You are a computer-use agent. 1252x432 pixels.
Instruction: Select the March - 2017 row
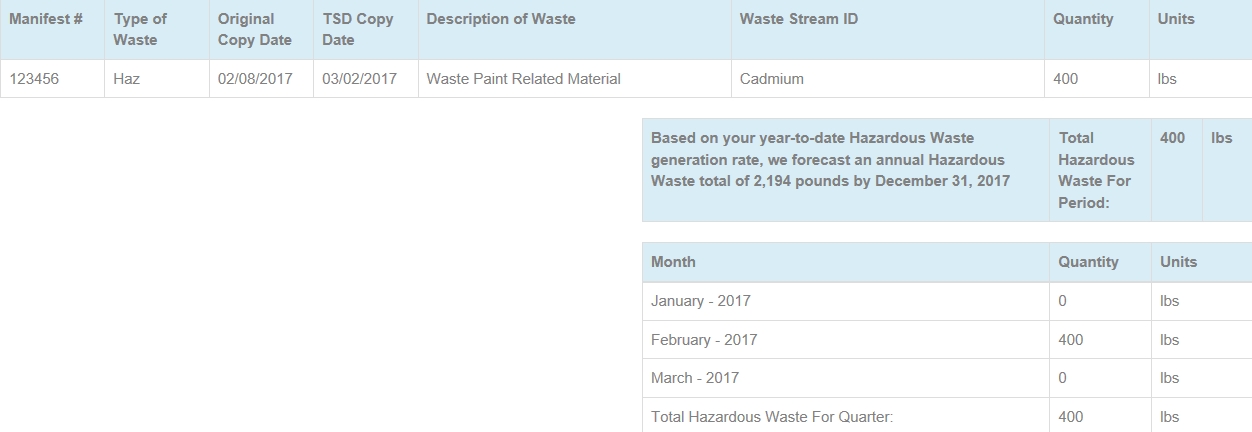coord(946,378)
